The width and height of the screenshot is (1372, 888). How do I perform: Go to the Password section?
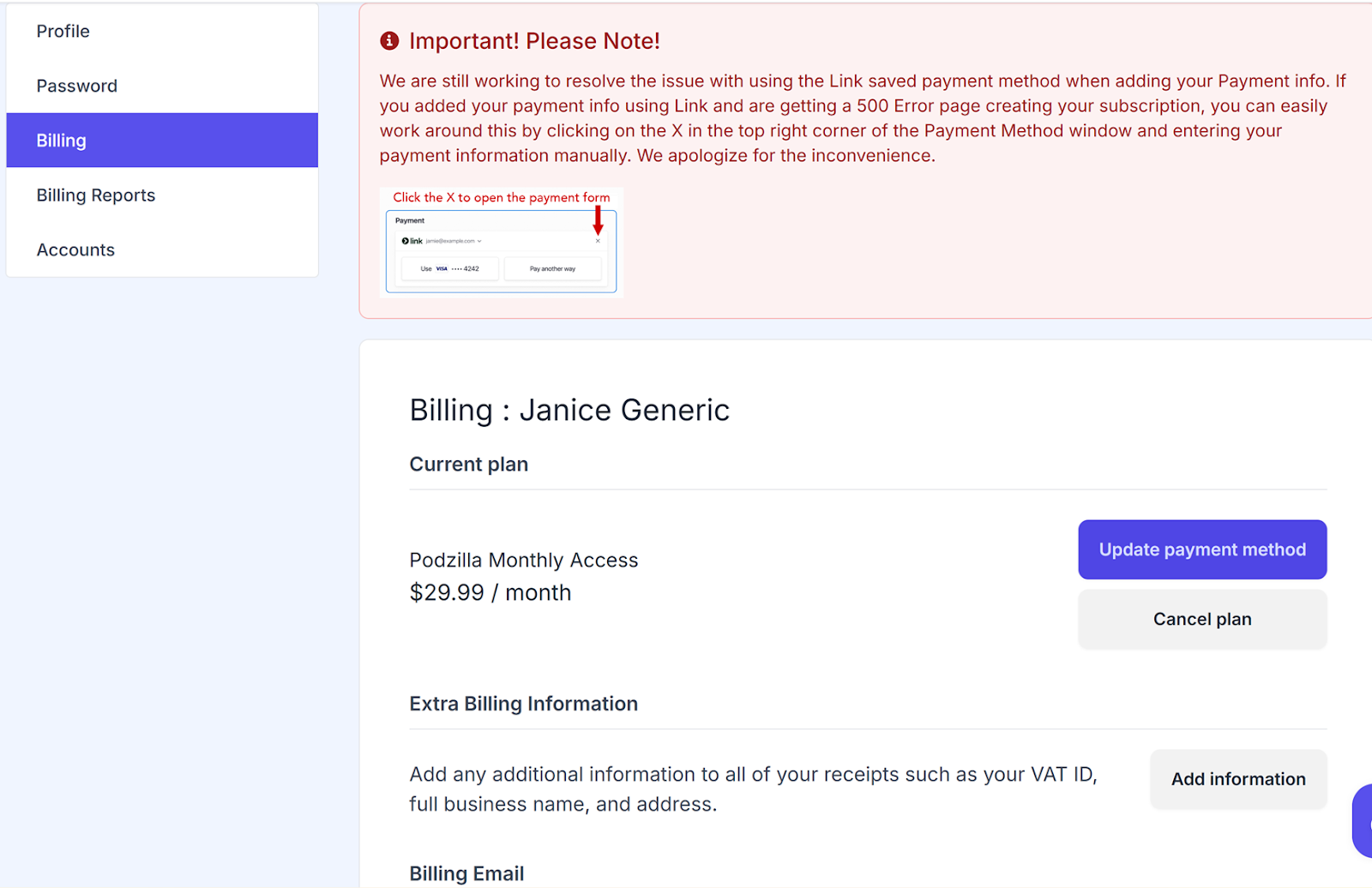76,86
